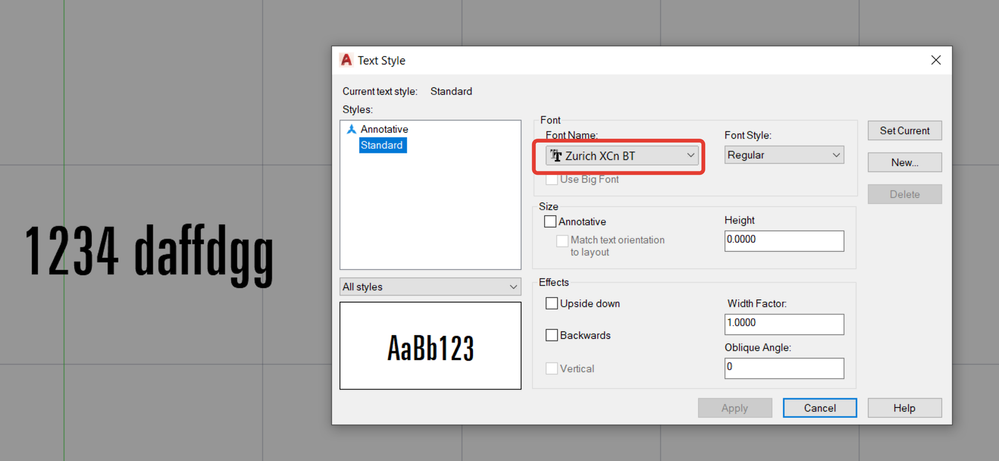Click the Cancel button
Image resolution: width=999 pixels, height=461 pixels.
click(x=820, y=408)
